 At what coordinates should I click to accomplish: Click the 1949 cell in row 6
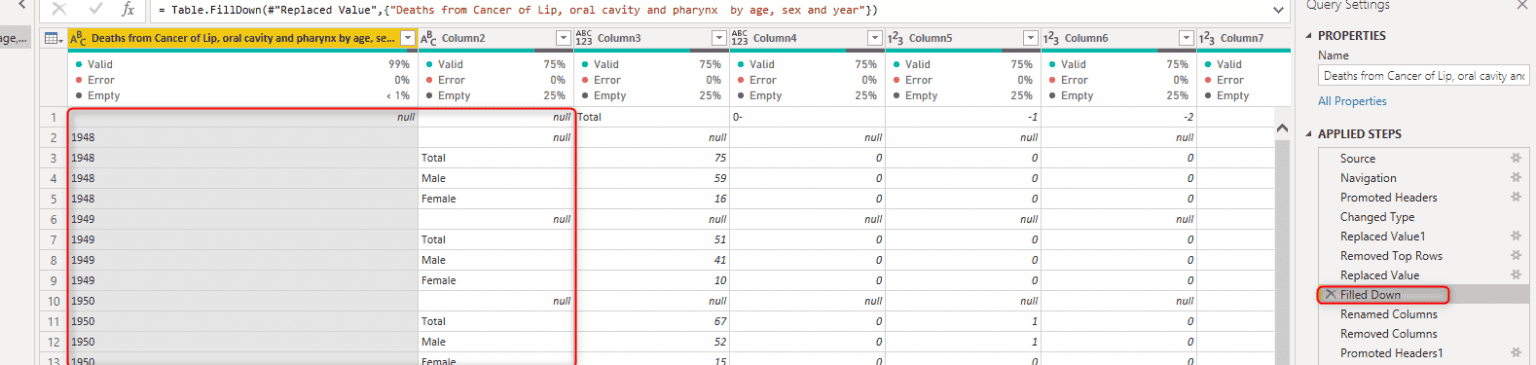(242, 219)
